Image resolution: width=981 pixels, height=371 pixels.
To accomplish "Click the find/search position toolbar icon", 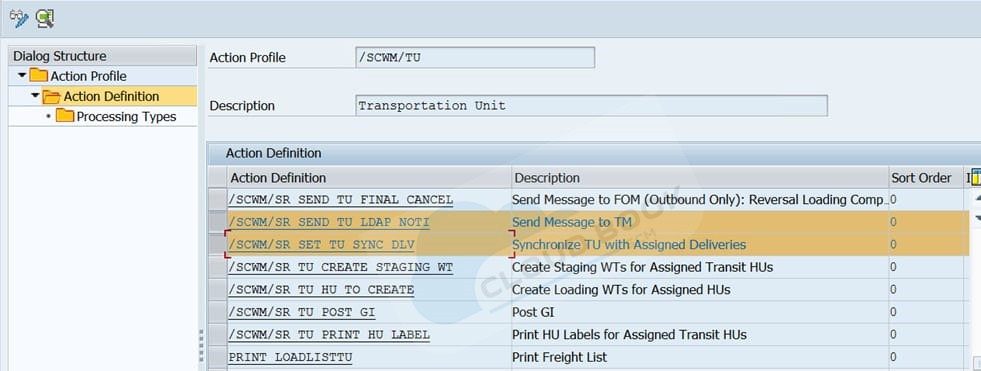I will pyautogui.click(x=44, y=18).
